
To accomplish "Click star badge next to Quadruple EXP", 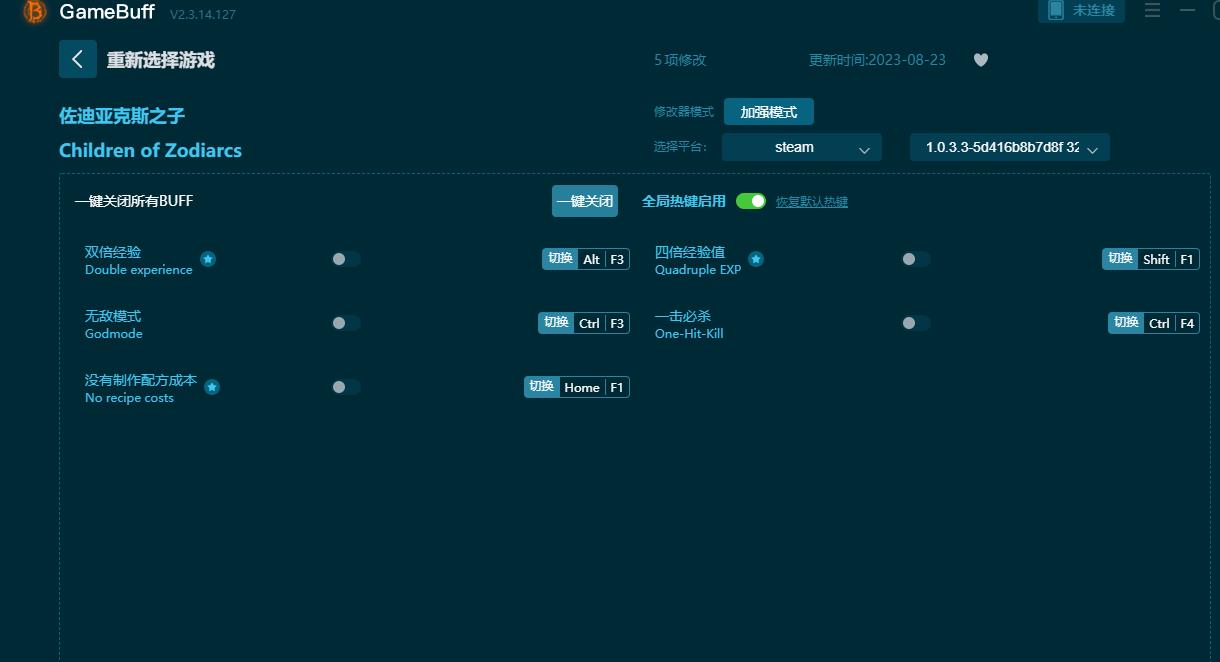I will (756, 259).
